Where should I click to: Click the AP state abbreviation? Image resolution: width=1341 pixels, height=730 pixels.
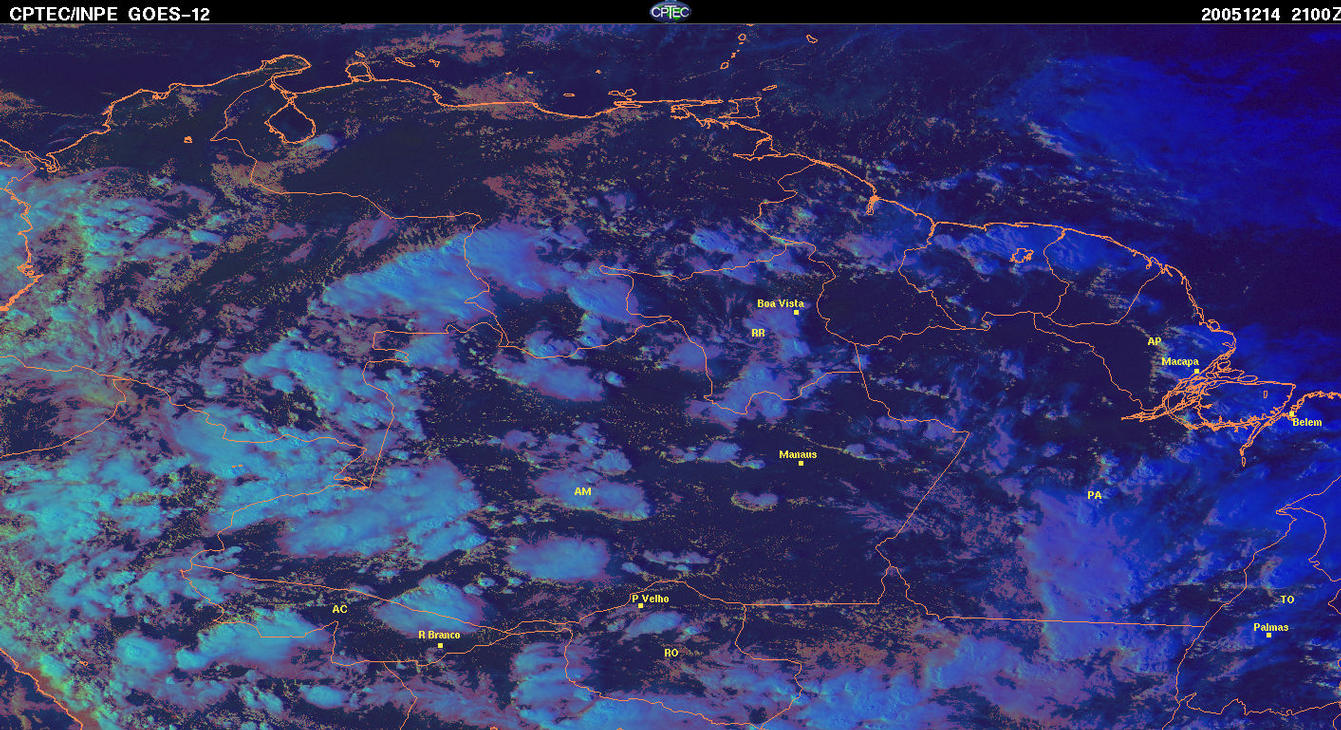[1154, 341]
